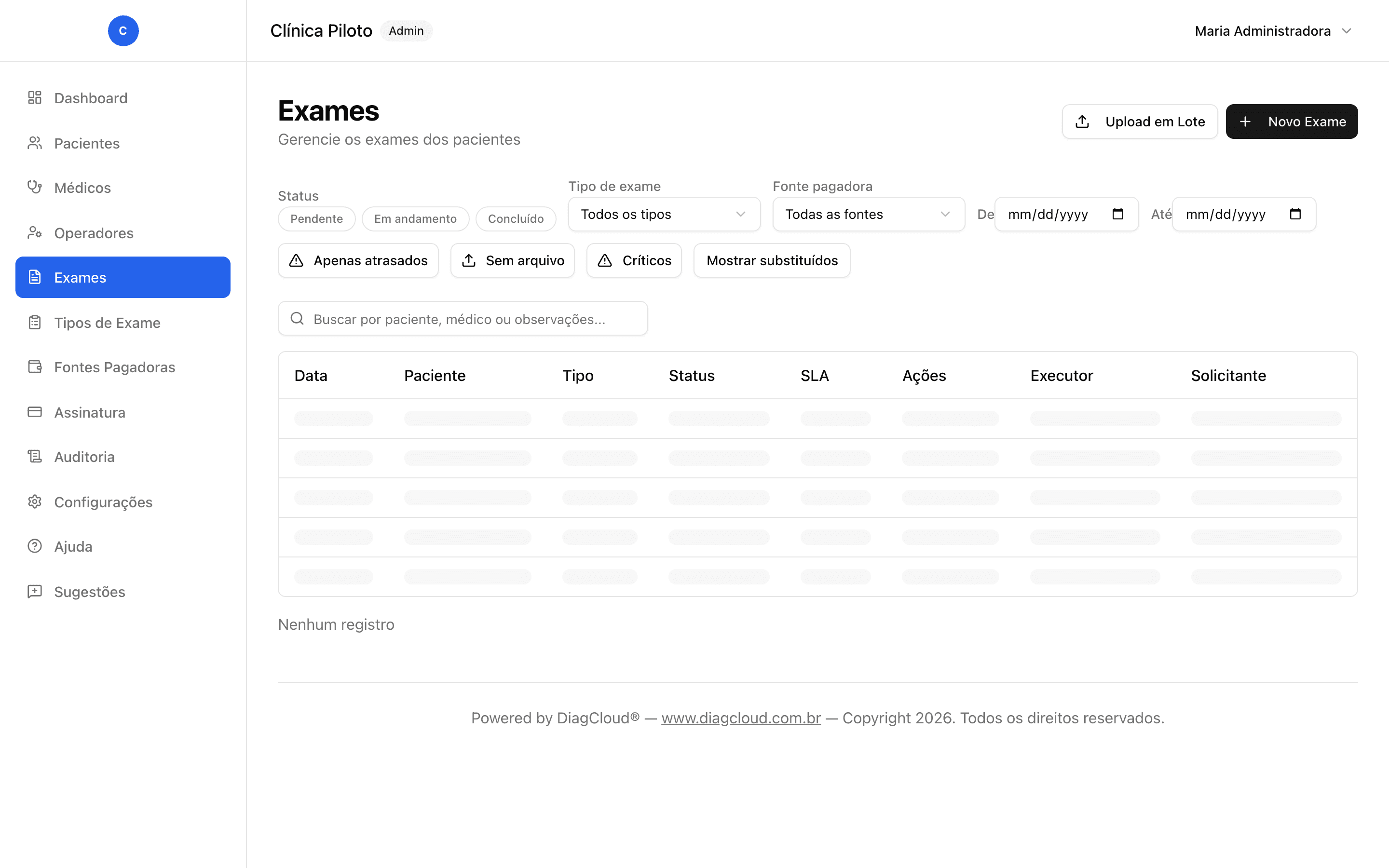Click the Auditoria scroll icon

pyautogui.click(x=35, y=456)
